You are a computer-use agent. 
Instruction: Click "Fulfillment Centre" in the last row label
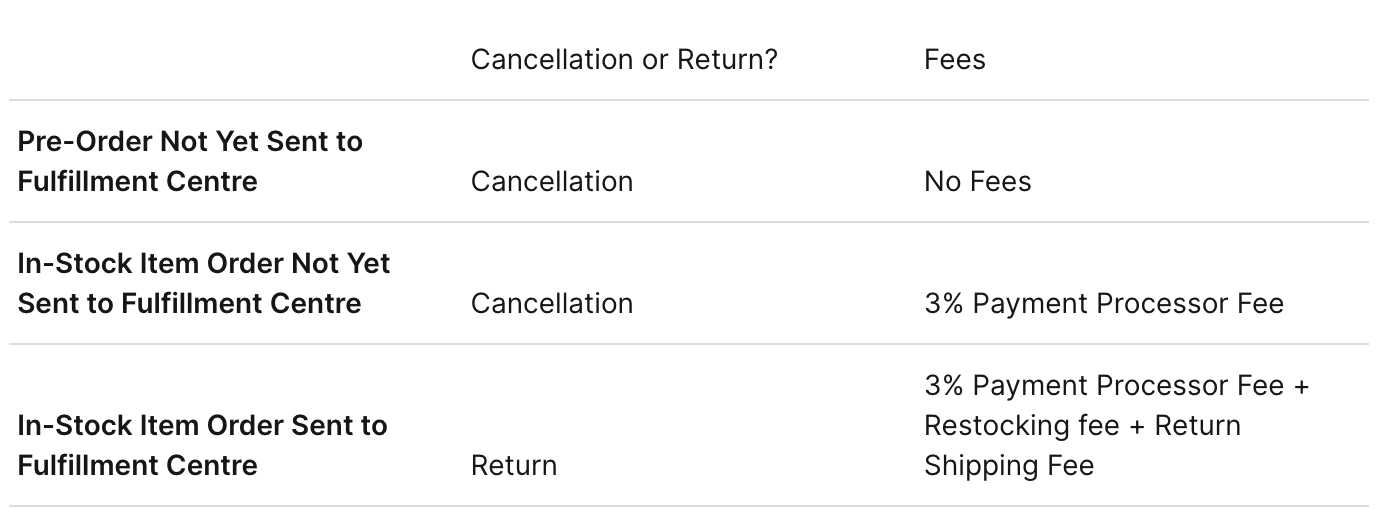coord(137,466)
